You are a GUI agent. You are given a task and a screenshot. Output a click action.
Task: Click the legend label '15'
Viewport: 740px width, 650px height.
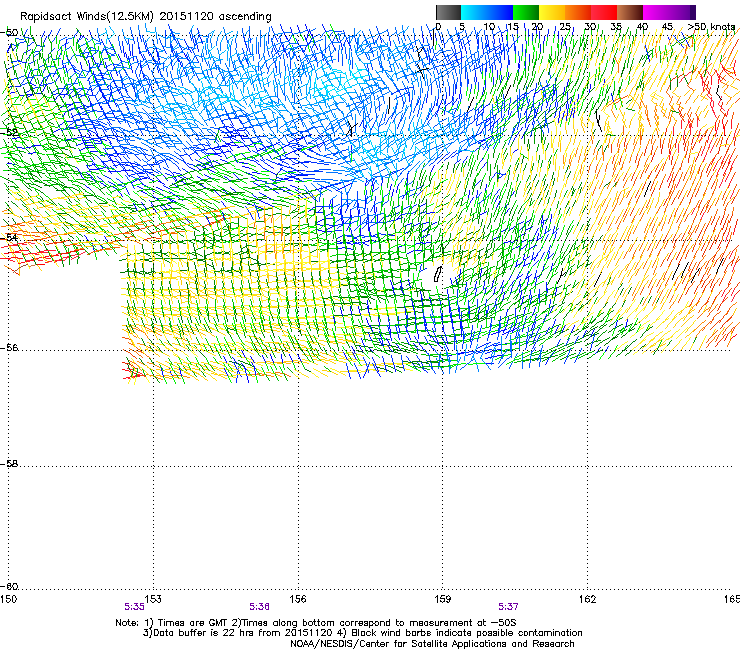click(513, 26)
